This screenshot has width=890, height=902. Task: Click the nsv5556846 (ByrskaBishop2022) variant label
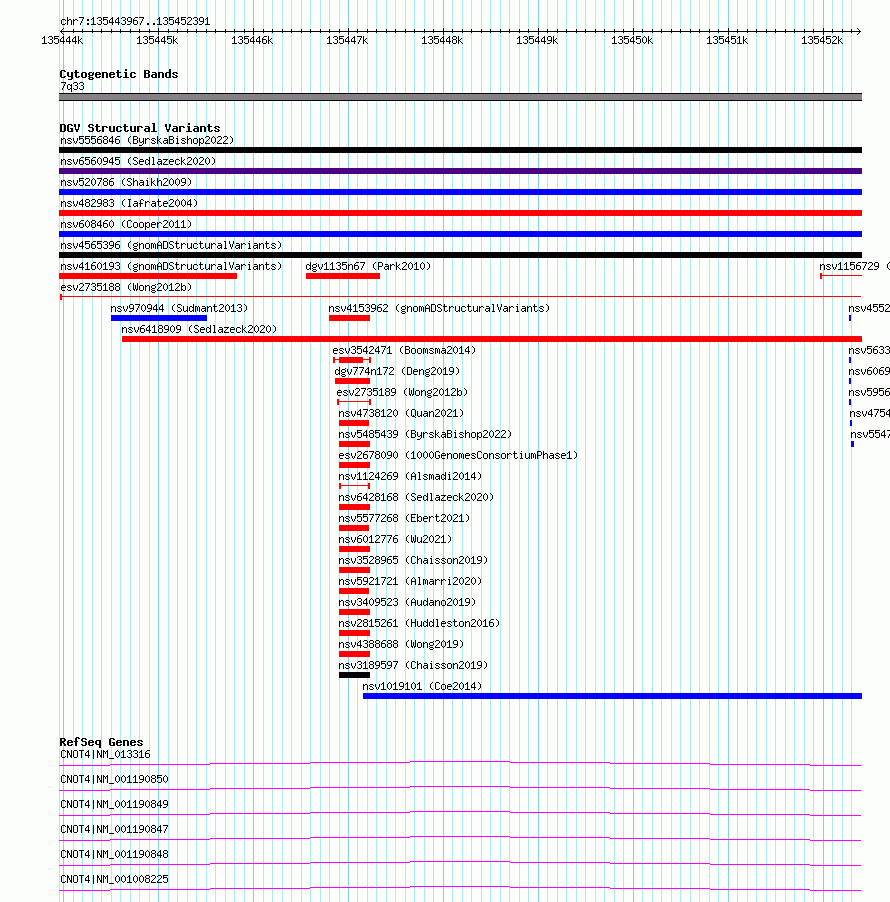tap(147, 140)
